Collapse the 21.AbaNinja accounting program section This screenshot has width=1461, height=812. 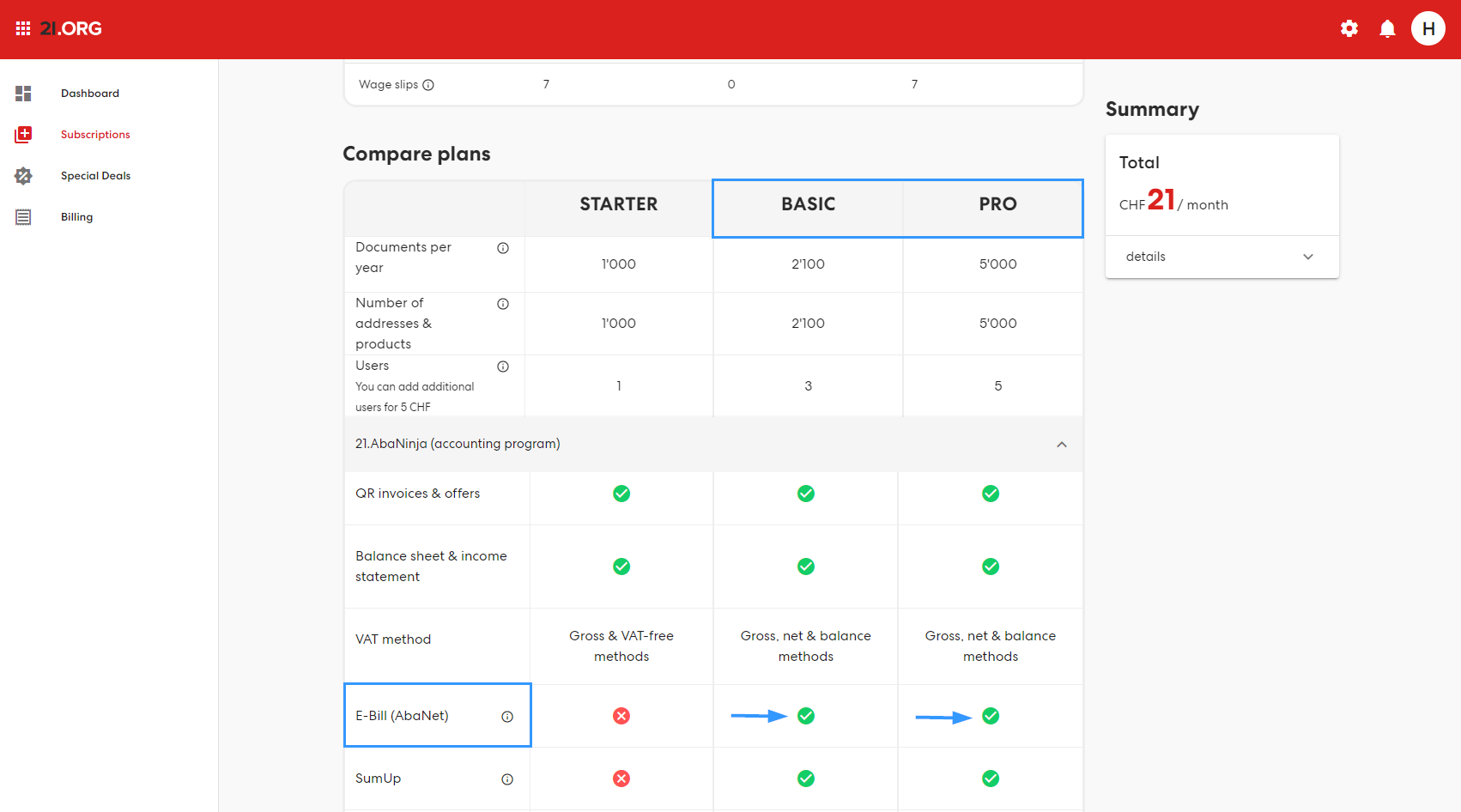pyautogui.click(x=1062, y=445)
